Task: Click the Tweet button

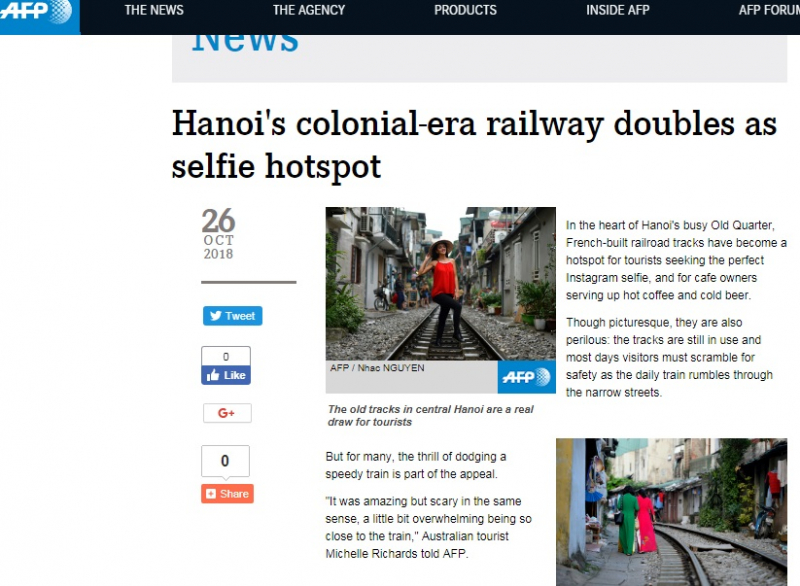Action: [233, 316]
